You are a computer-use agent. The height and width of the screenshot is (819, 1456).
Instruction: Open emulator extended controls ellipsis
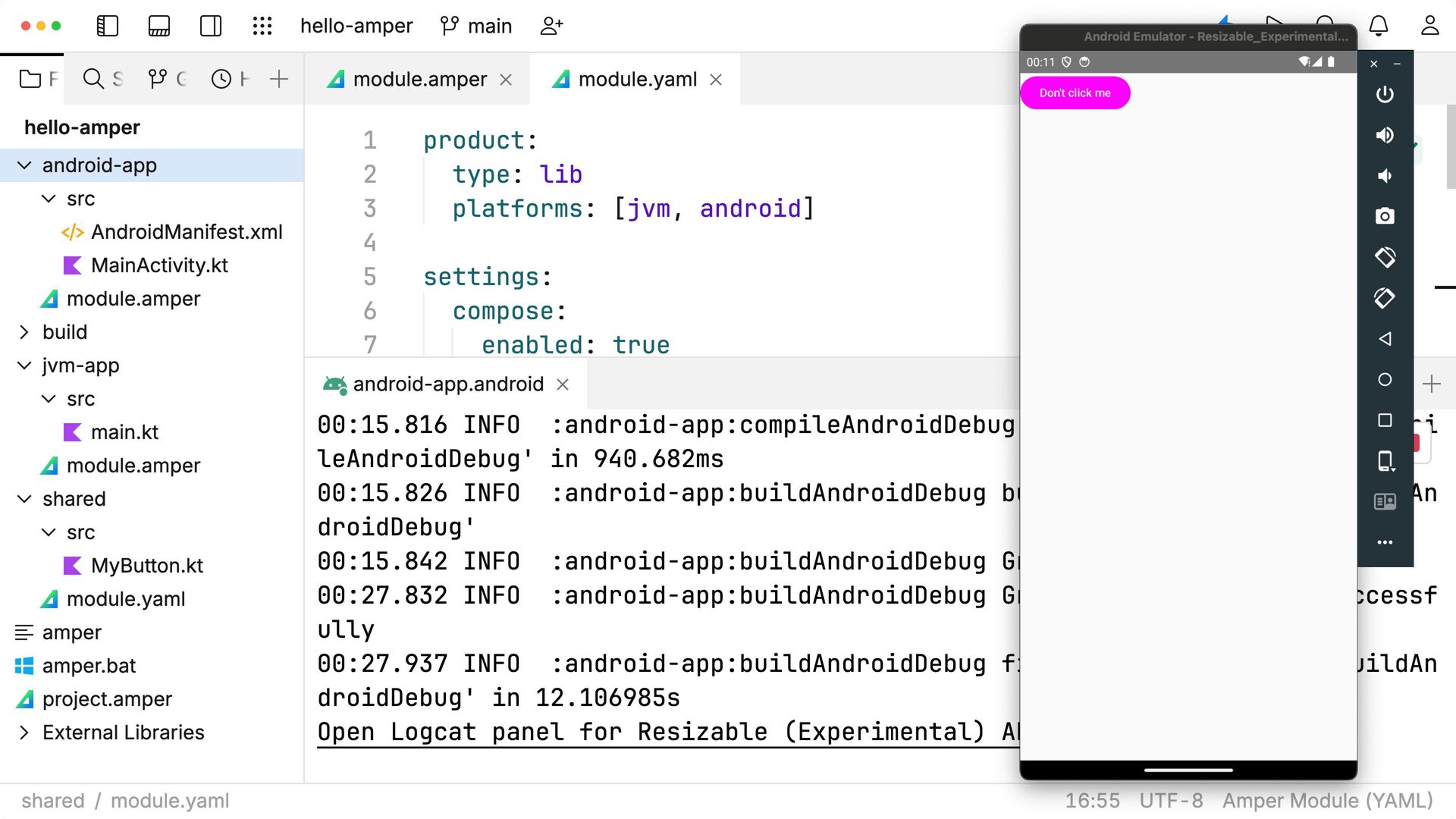point(1385,542)
